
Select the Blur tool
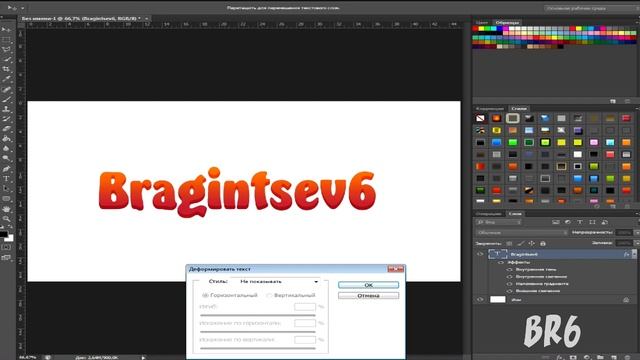pyautogui.click(x=6, y=149)
